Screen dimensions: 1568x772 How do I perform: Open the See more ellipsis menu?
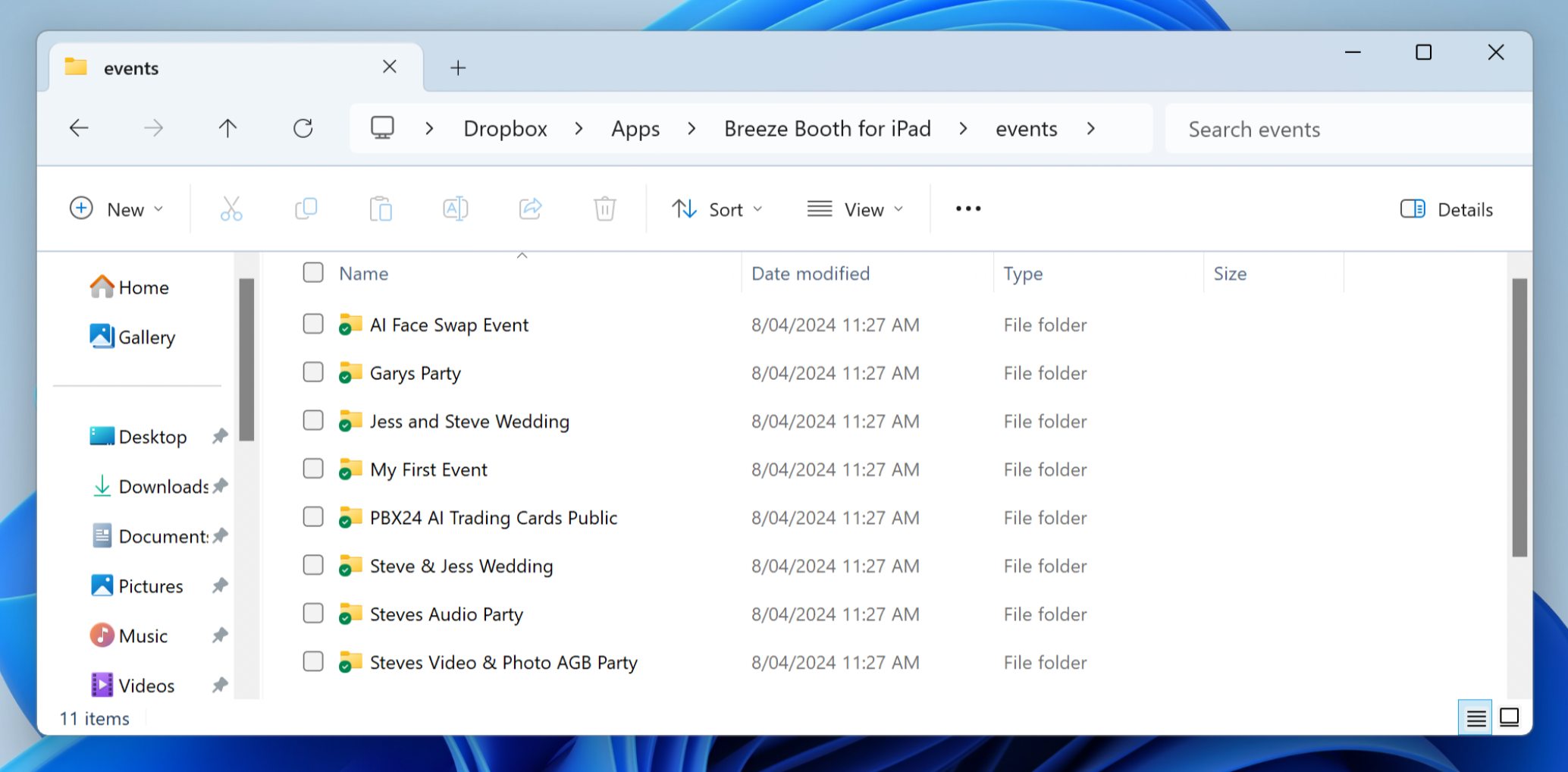[967, 209]
